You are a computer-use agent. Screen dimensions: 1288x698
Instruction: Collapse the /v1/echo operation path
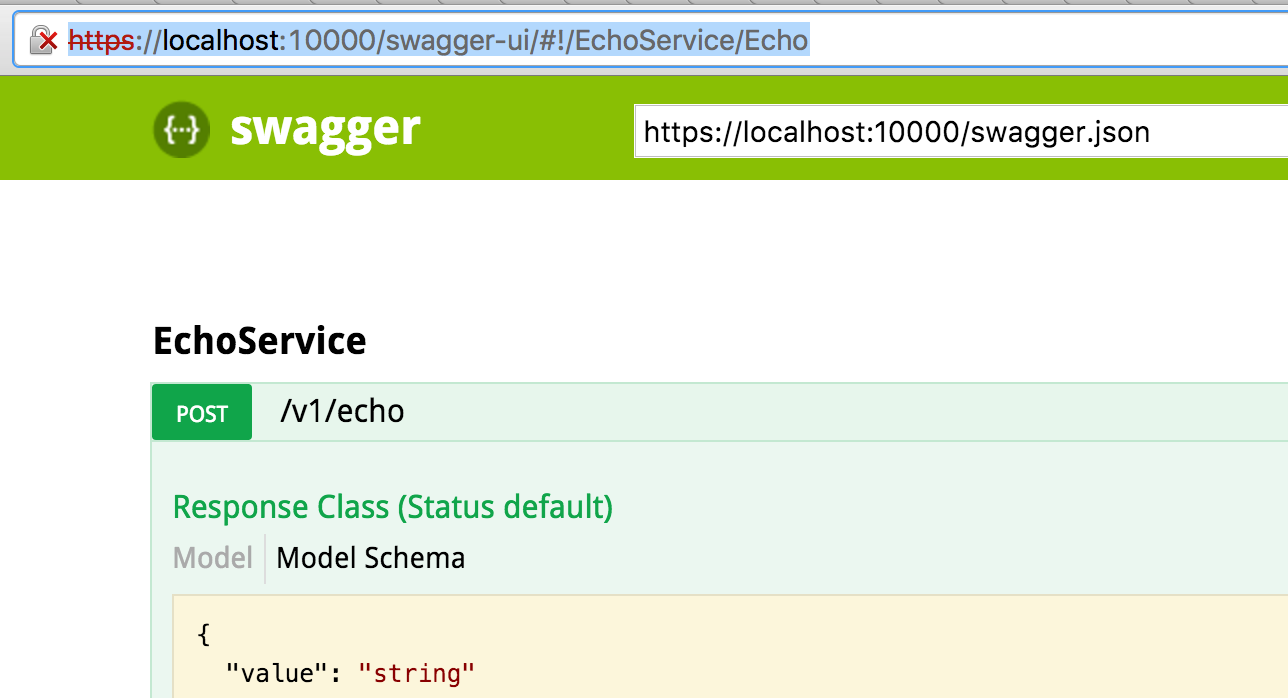[x=342, y=412]
